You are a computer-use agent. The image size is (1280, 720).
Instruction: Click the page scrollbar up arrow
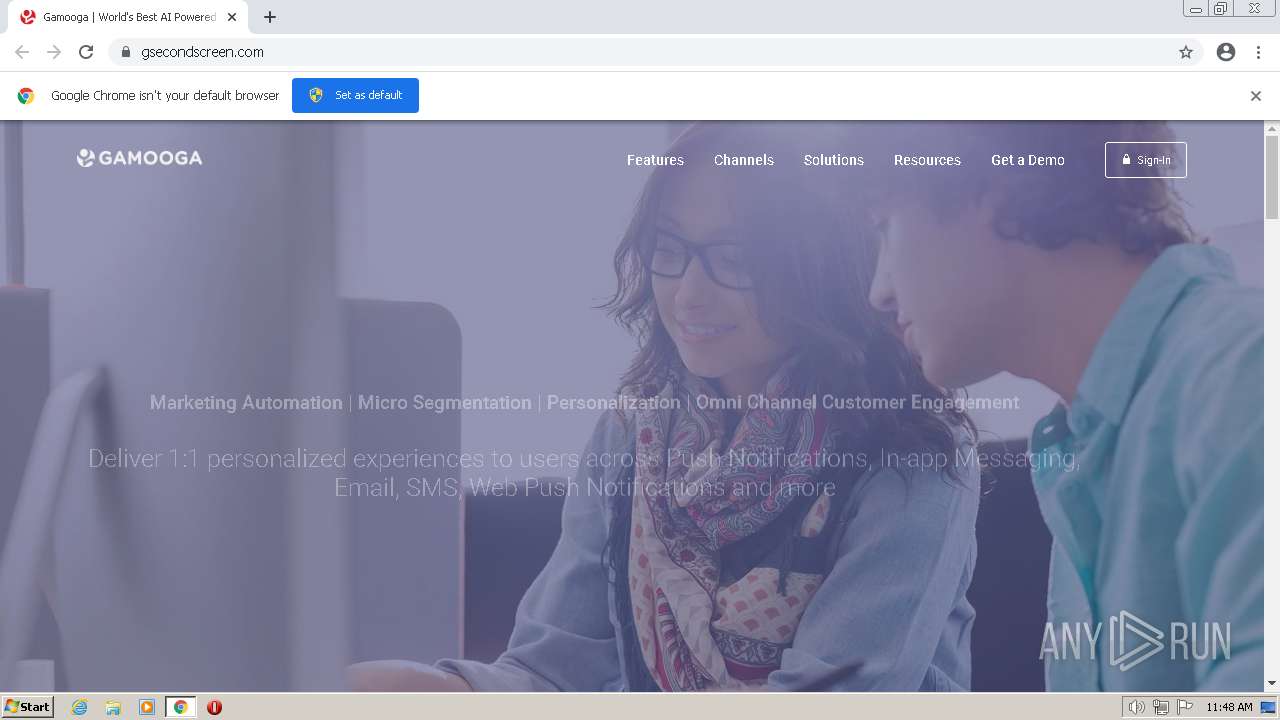[x=1272, y=128]
